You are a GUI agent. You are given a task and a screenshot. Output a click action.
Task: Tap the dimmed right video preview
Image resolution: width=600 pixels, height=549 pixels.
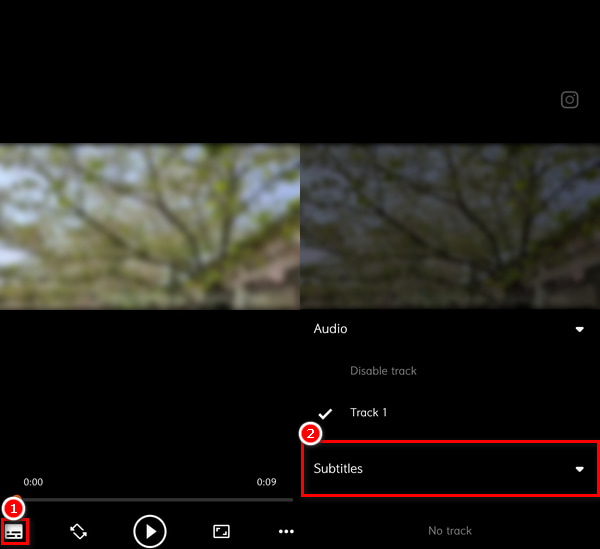pos(450,226)
